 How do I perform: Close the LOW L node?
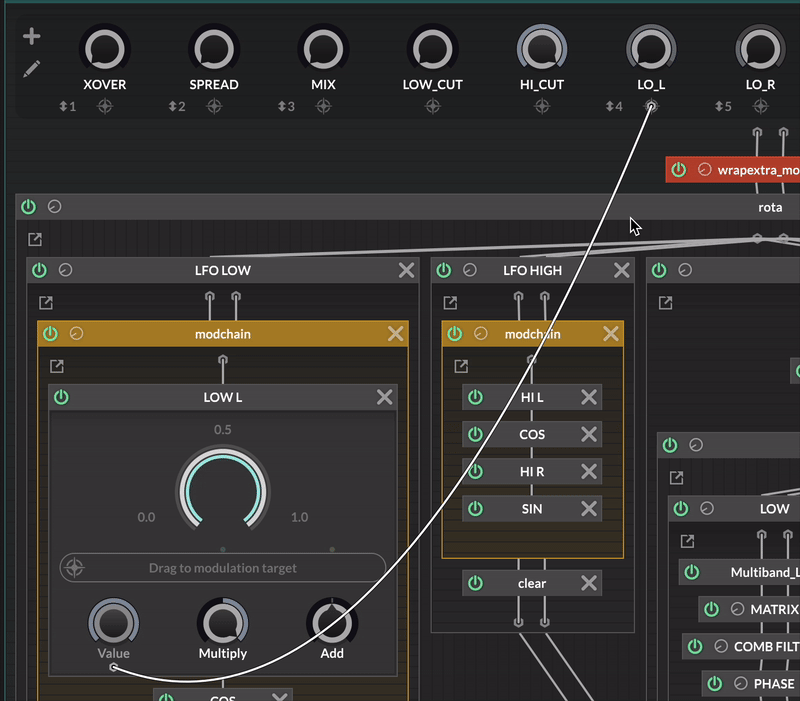[x=384, y=397]
